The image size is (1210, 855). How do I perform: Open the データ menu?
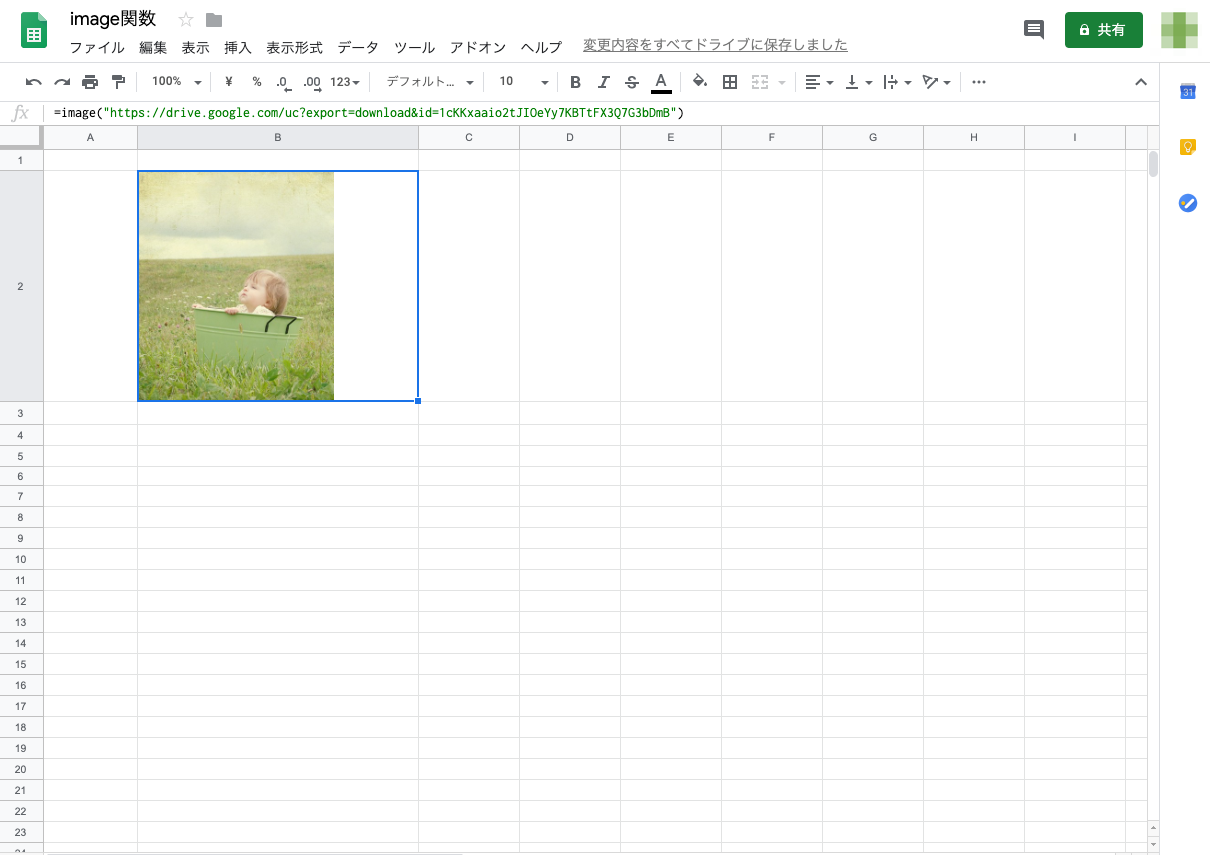coord(358,47)
